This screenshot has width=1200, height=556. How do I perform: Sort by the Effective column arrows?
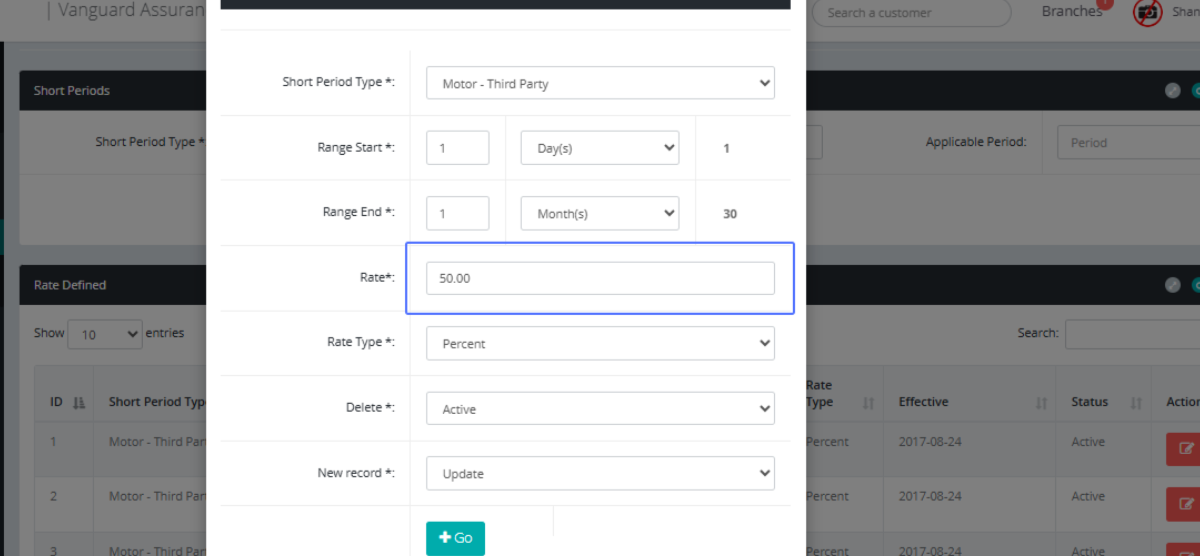[x=1041, y=402]
